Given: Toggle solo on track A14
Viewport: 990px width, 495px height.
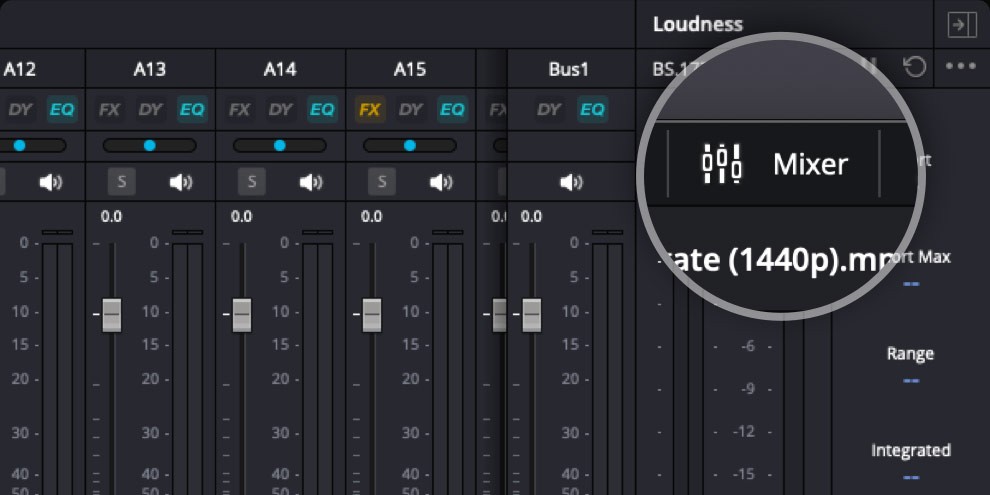Looking at the screenshot, I should (251, 182).
